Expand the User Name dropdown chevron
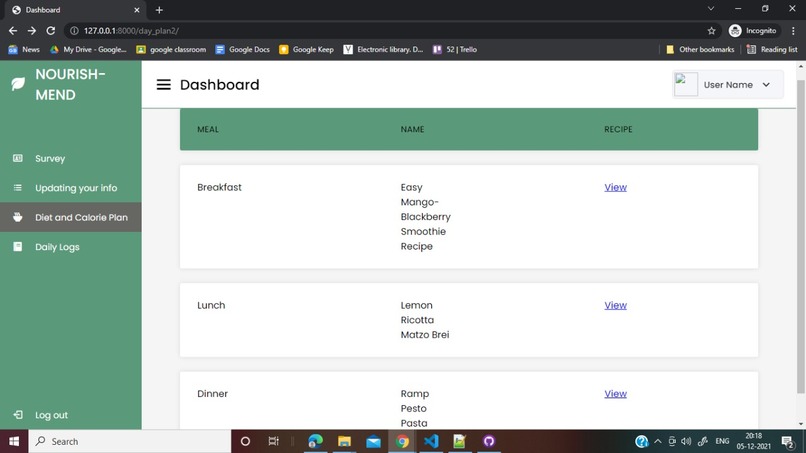The image size is (806, 453). click(x=766, y=85)
